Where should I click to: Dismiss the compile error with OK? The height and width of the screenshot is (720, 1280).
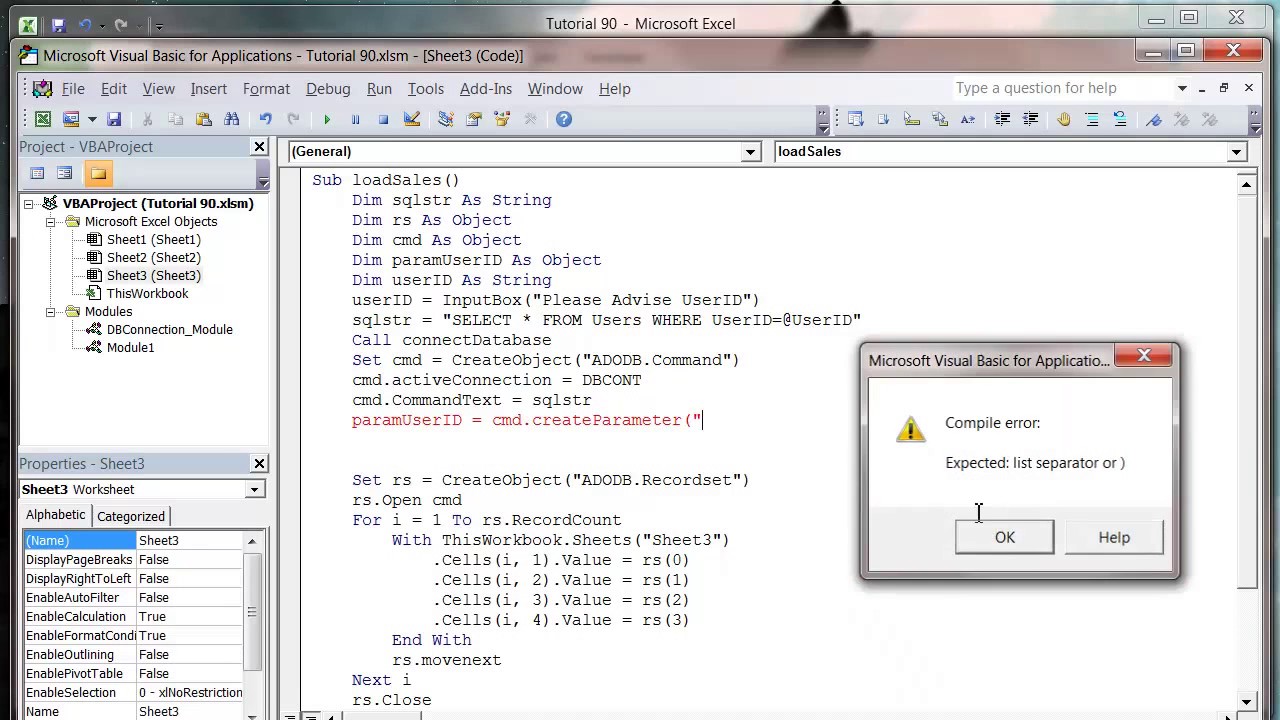coord(1004,537)
